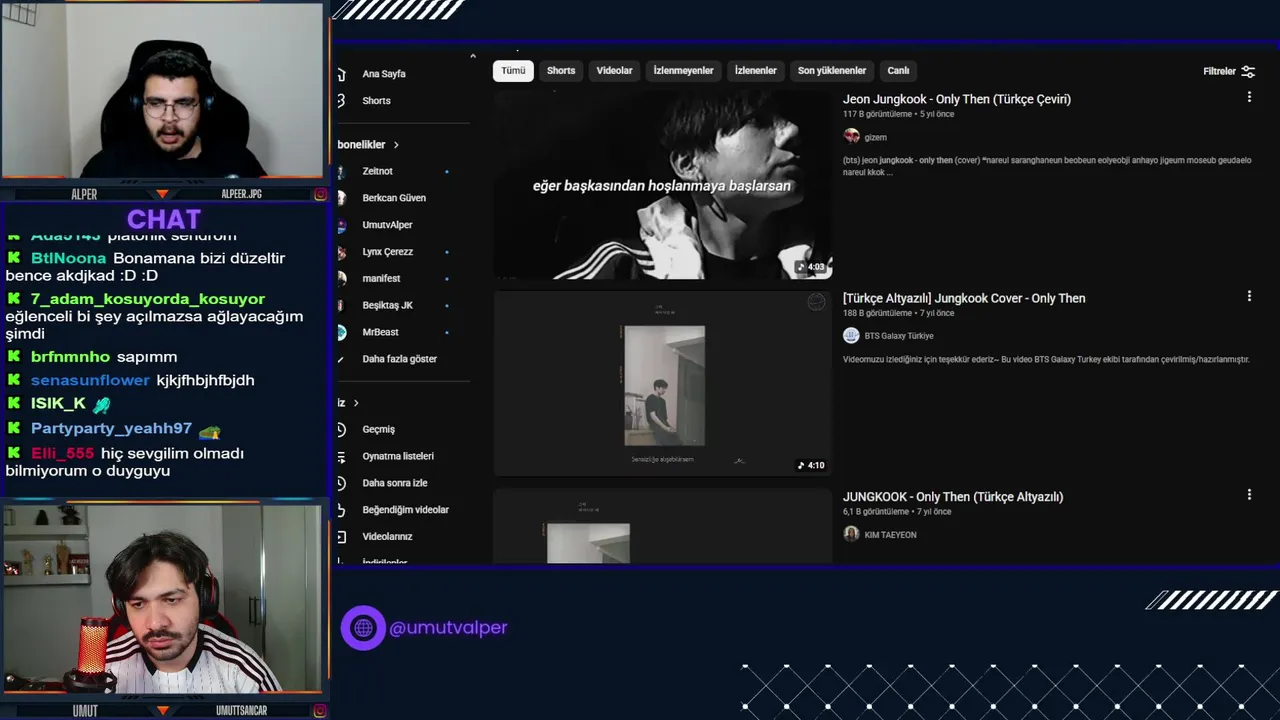Click chat username brfnmnho
This screenshot has height=720, width=1280.
coord(70,357)
